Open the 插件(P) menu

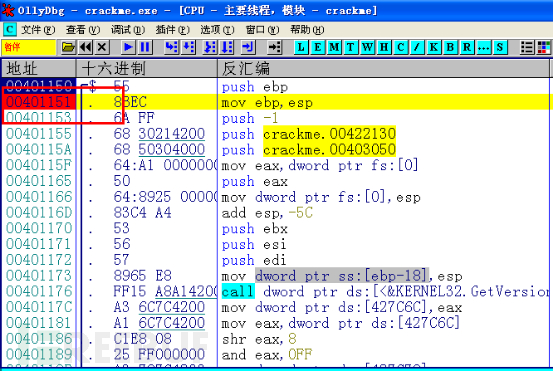click(173, 30)
